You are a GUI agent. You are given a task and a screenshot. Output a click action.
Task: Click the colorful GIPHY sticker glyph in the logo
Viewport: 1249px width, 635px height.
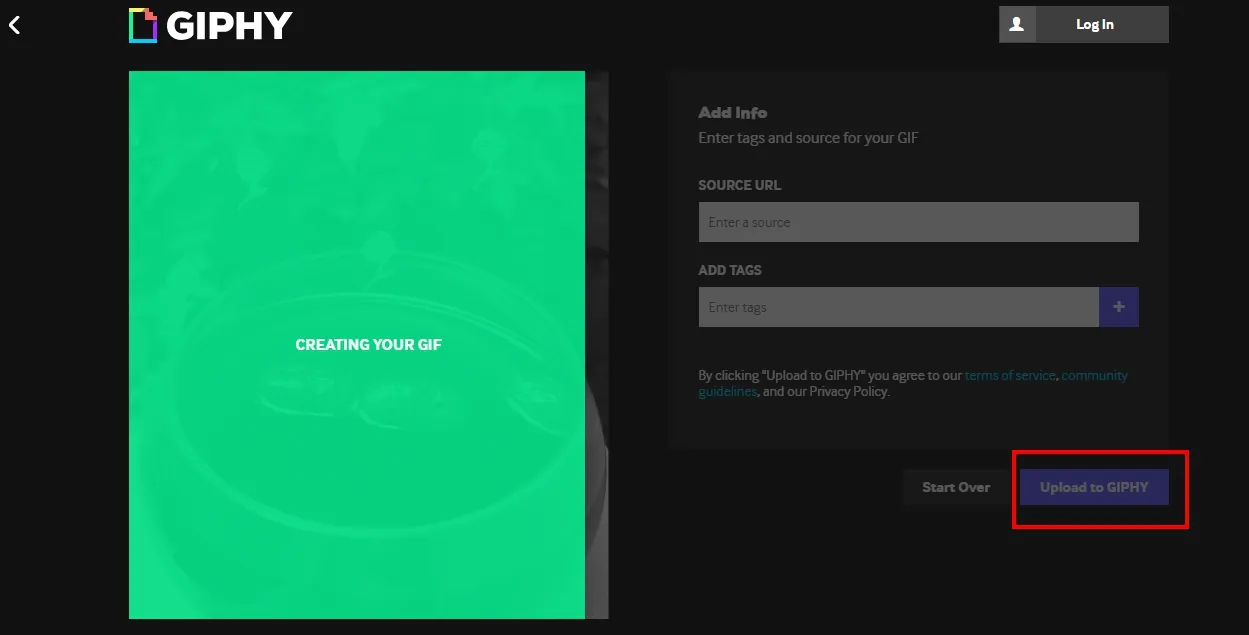pos(141,24)
